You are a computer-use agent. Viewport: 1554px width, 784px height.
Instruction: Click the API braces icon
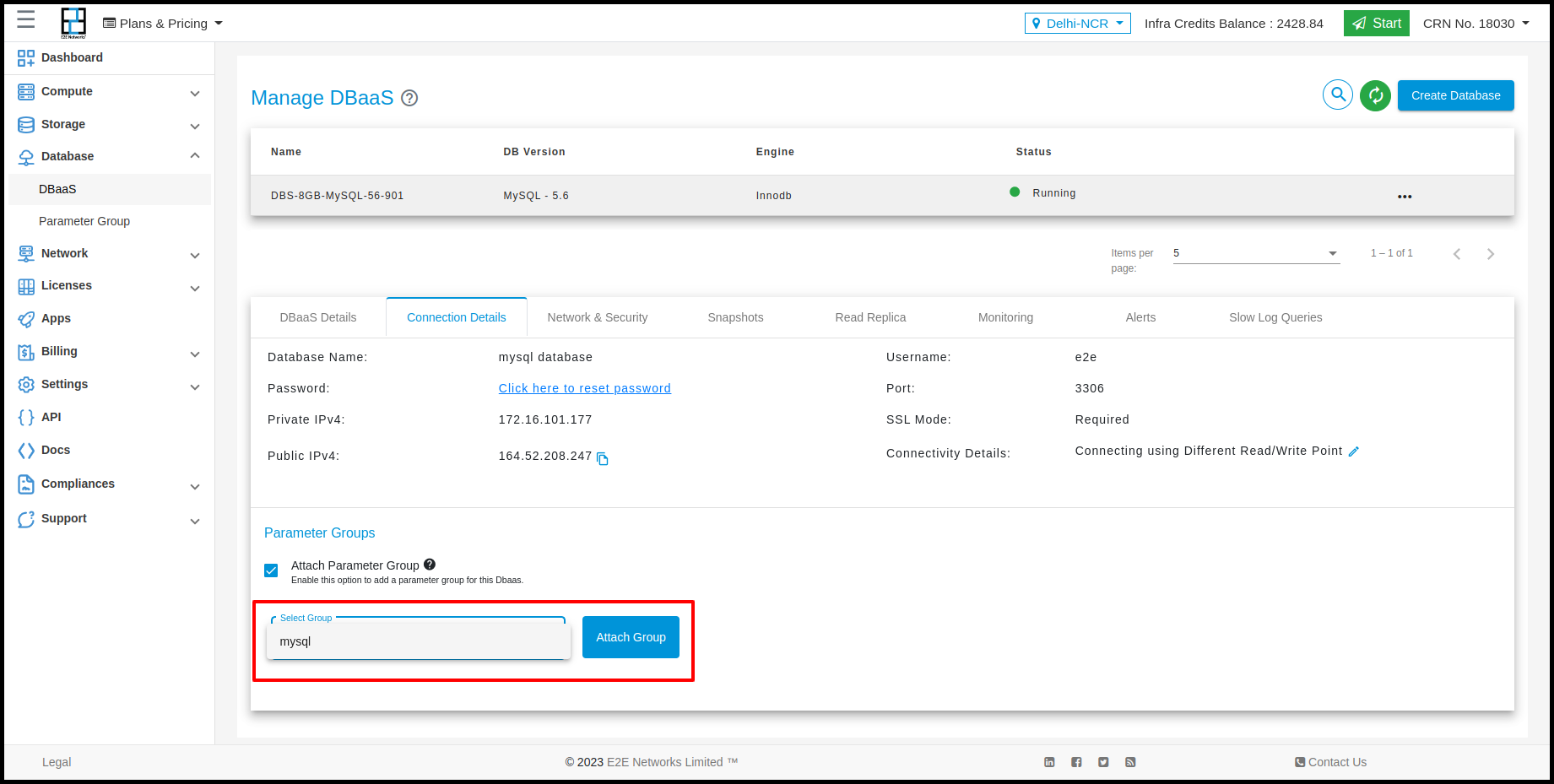[26, 417]
